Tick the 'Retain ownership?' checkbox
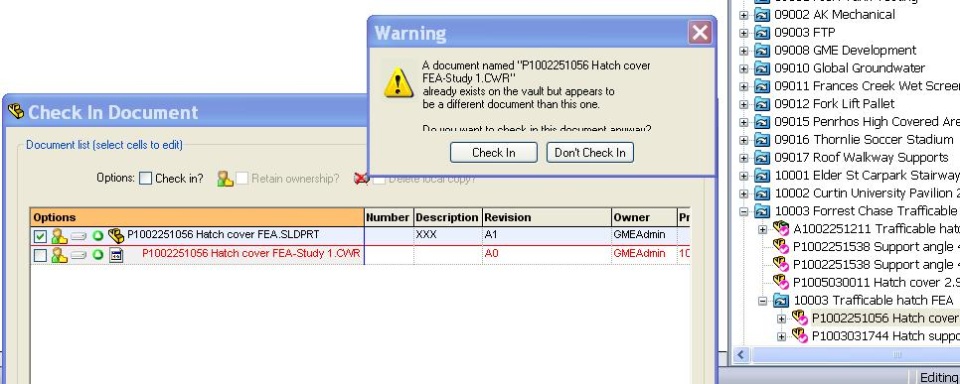The image size is (960, 384). point(242,179)
